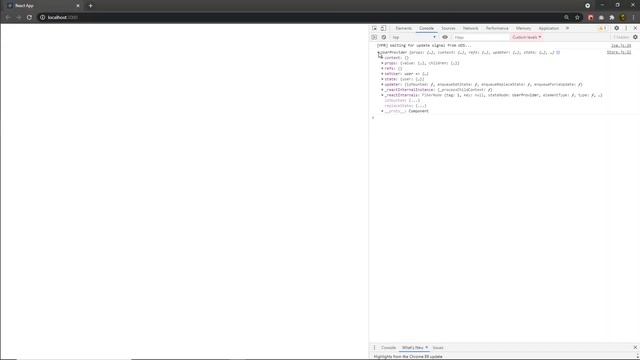Invoke the isMounted getter value

click(414, 100)
